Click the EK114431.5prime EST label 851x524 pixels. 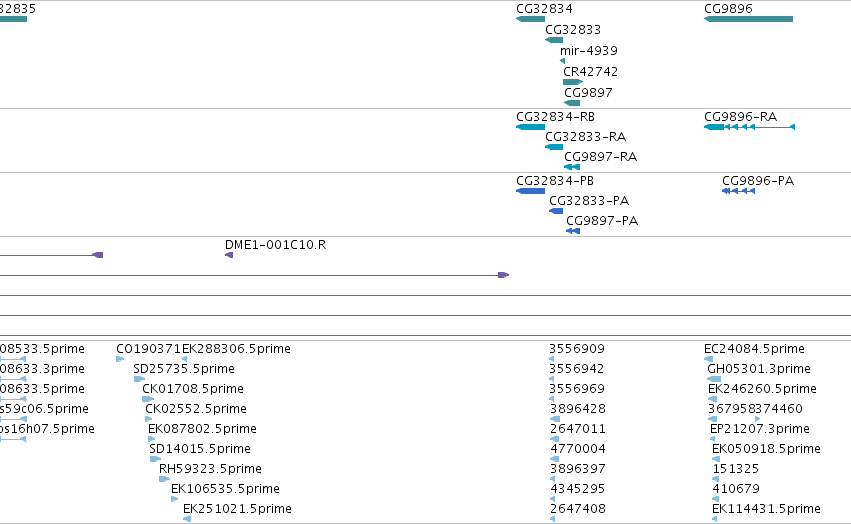[x=766, y=509]
